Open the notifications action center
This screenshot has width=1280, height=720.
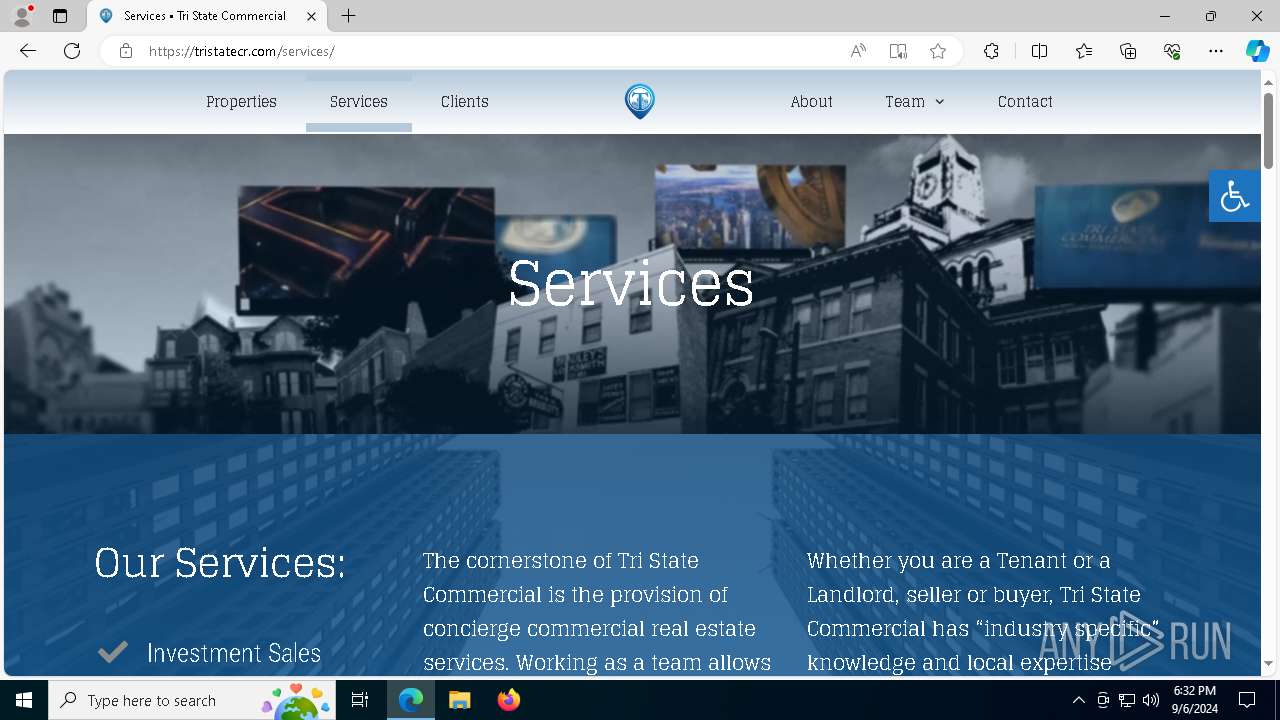(1247, 700)
